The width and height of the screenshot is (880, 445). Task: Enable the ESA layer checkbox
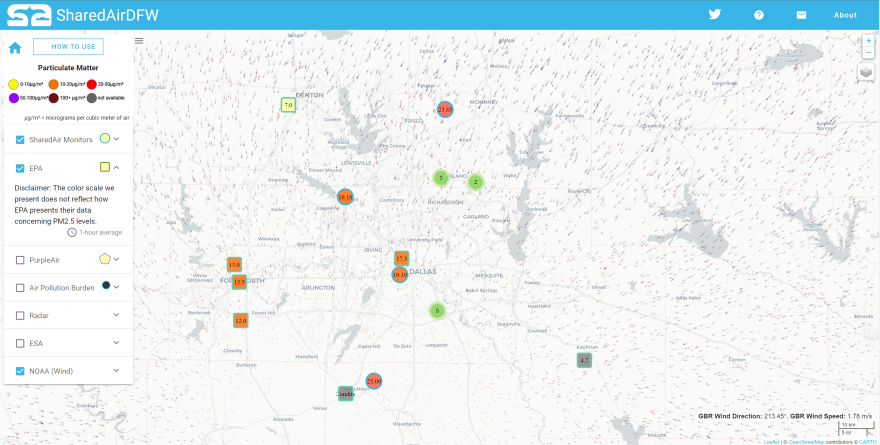(x=20, y=343)
